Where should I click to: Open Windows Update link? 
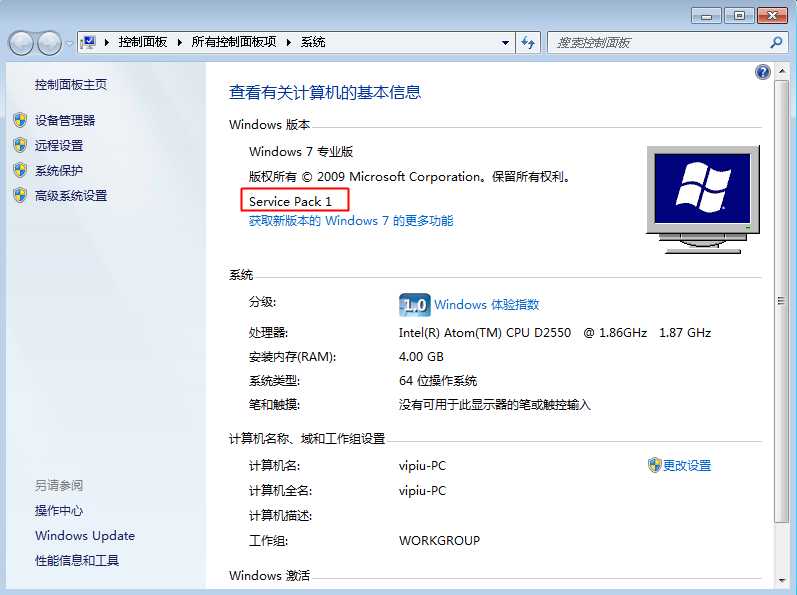(x=85, y=536)
